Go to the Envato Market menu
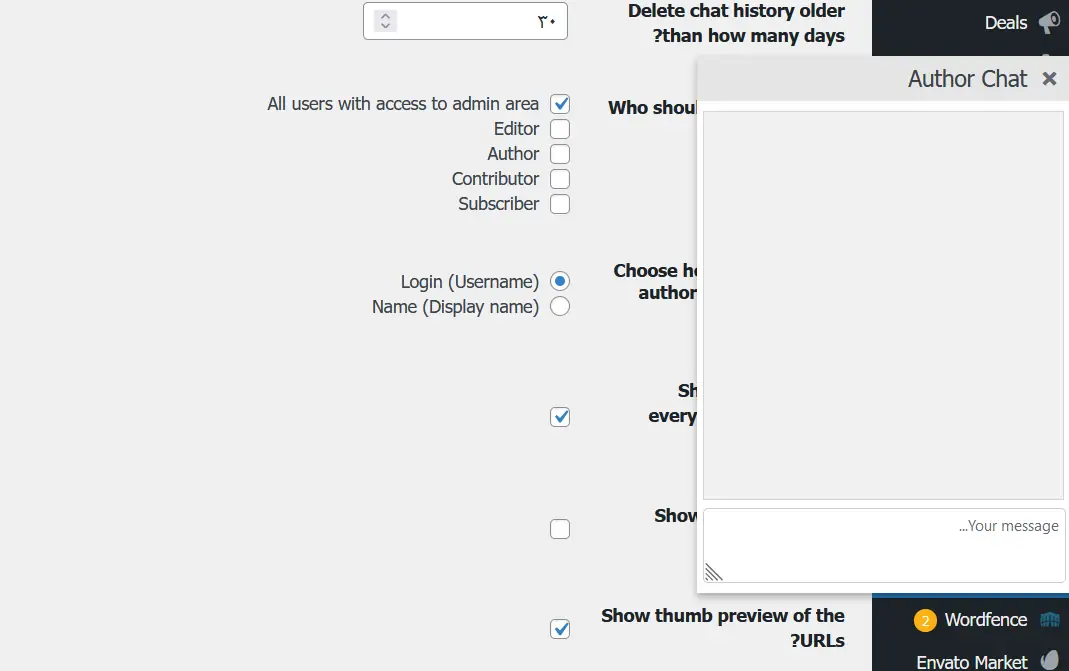The width and height of the screenshot is (1069, 671). [x=972, y=661]
